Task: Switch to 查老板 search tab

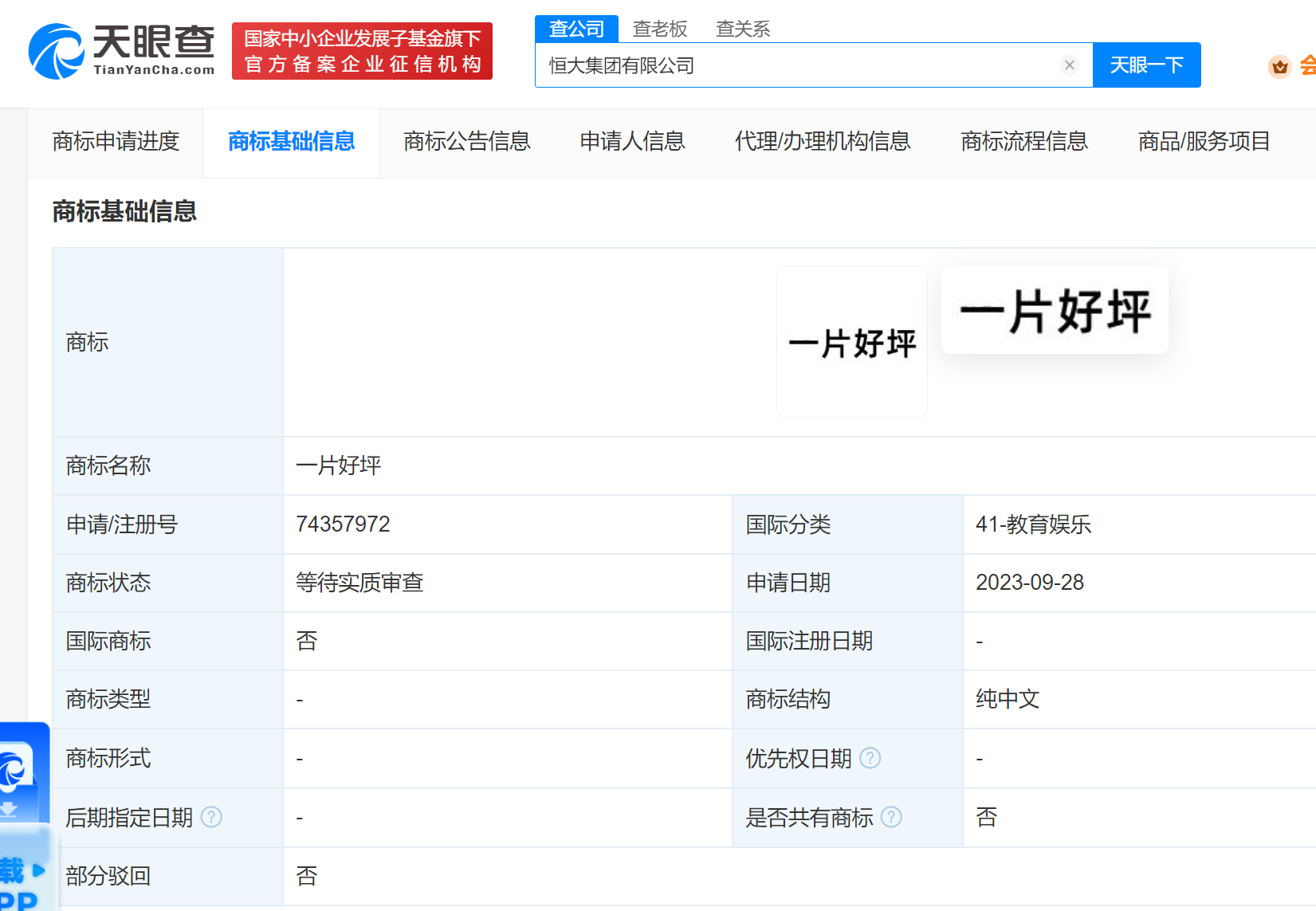Action: (x=659, y=29)
